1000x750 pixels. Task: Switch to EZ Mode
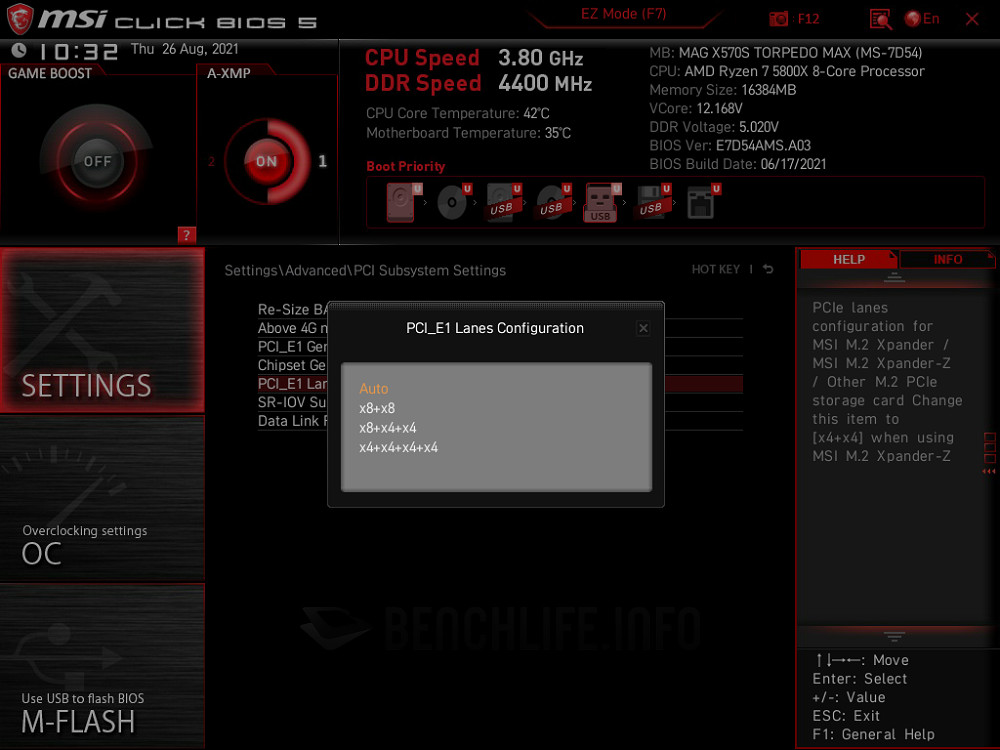click(624, 13)
